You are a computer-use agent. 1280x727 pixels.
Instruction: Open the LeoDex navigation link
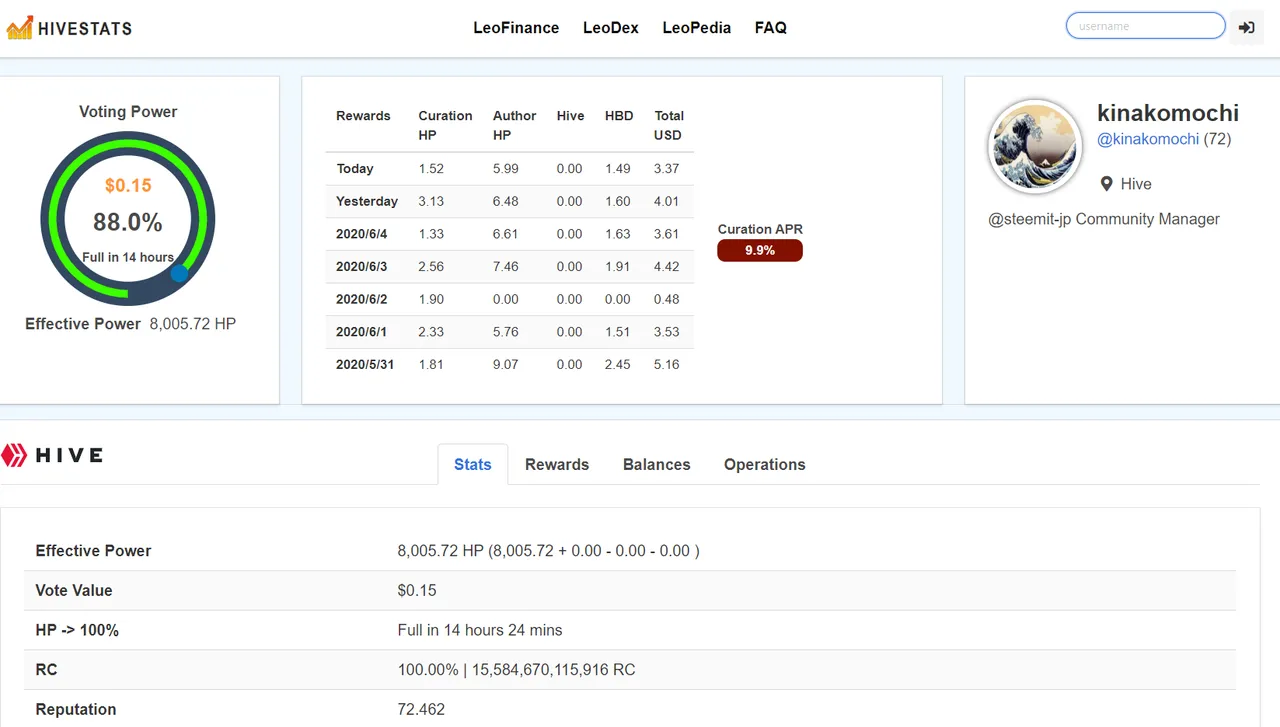point(611,28)
